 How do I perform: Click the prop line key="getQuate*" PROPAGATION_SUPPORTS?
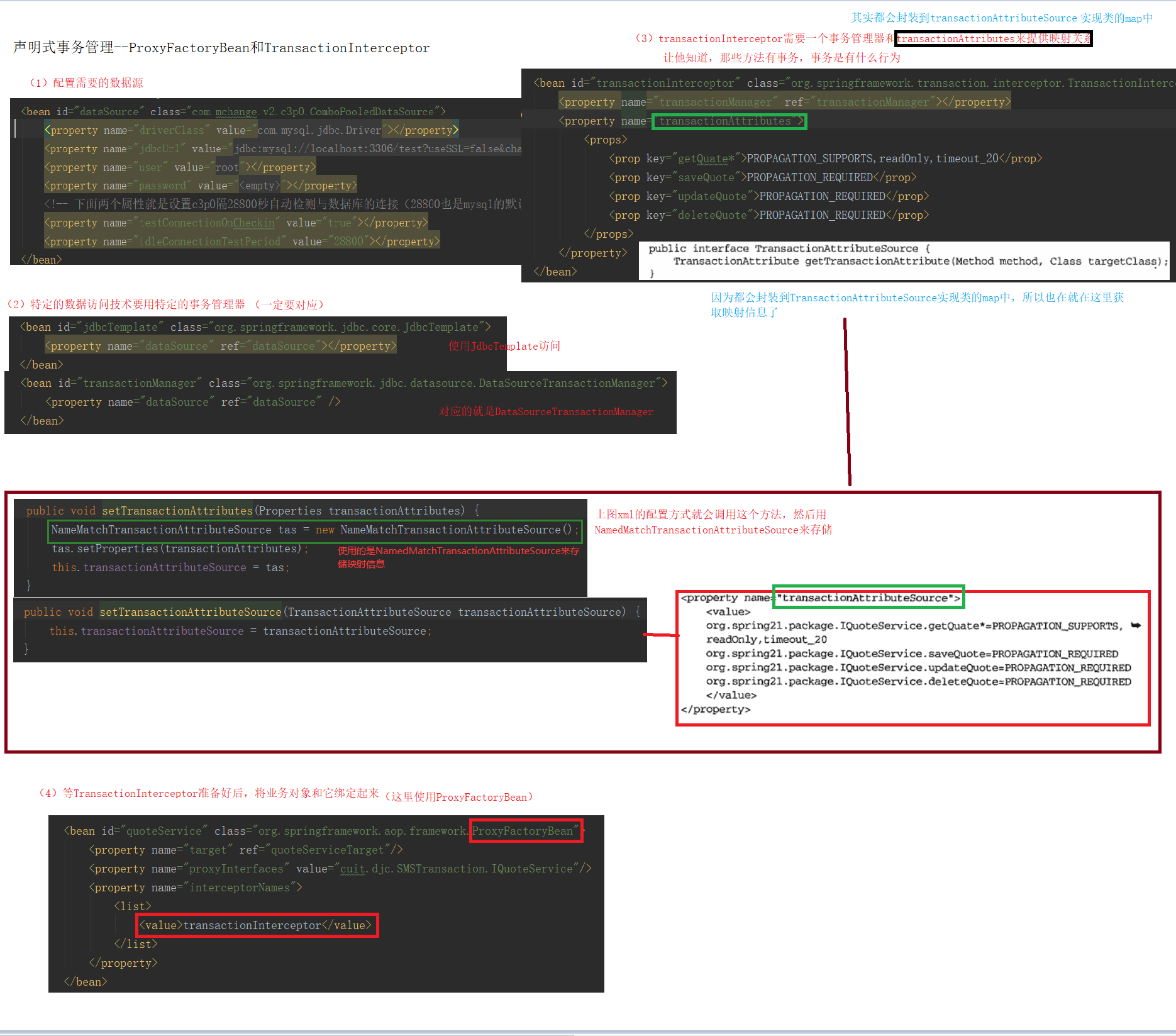pyautogui.click(x=825, y=159)
